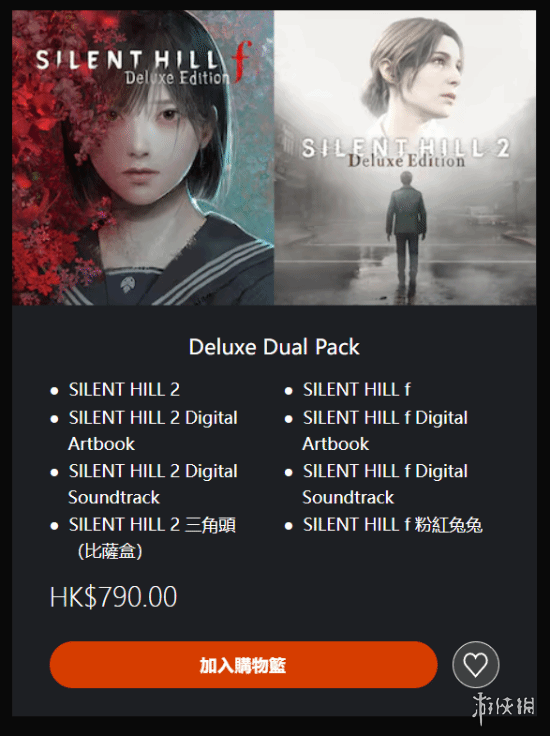The image size is (550, 736).
Task: Click the 游侠网 watermark logo
Action: (503, 708)
